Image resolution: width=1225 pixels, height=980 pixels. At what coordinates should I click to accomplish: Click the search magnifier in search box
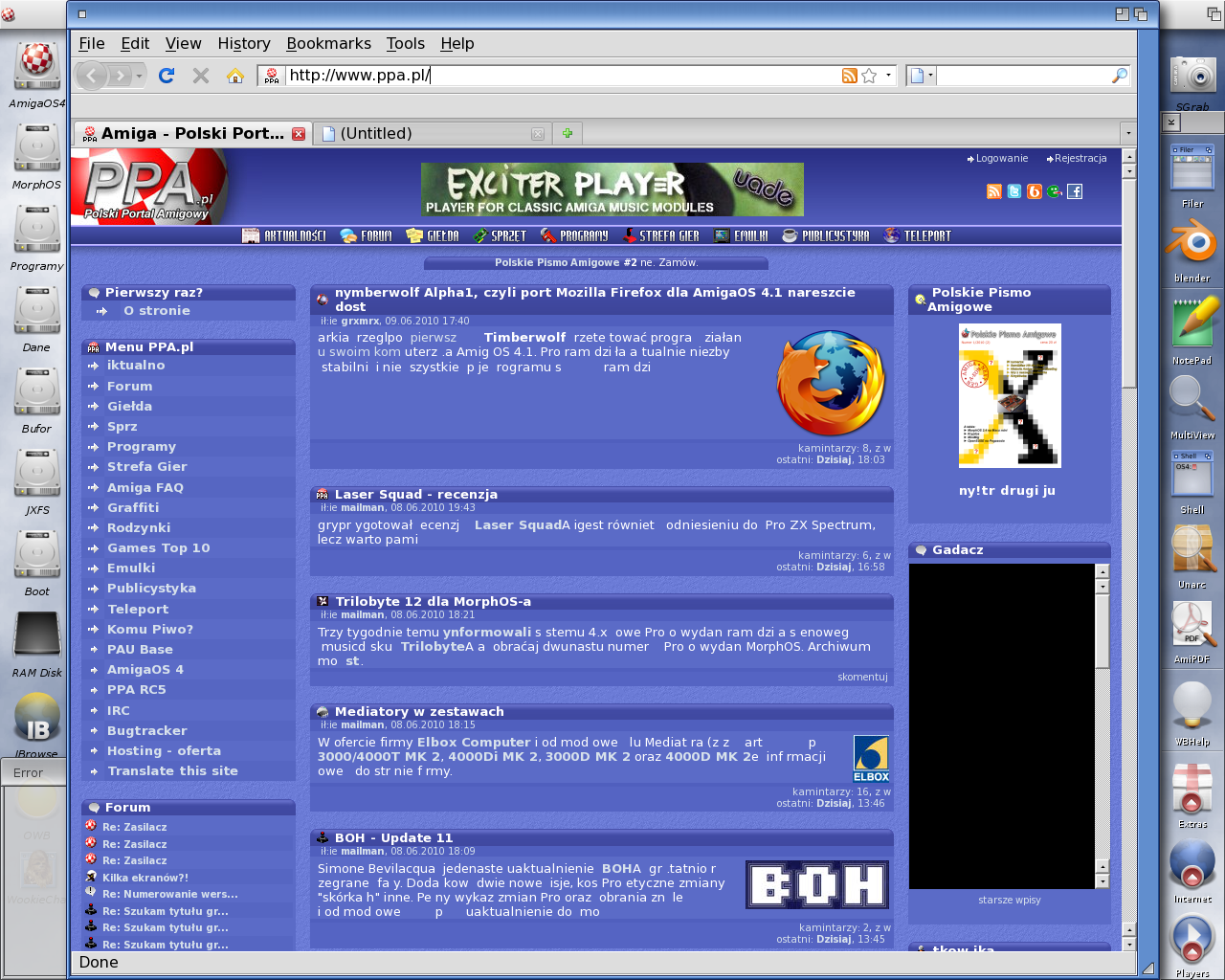[x=1120, y=76]
